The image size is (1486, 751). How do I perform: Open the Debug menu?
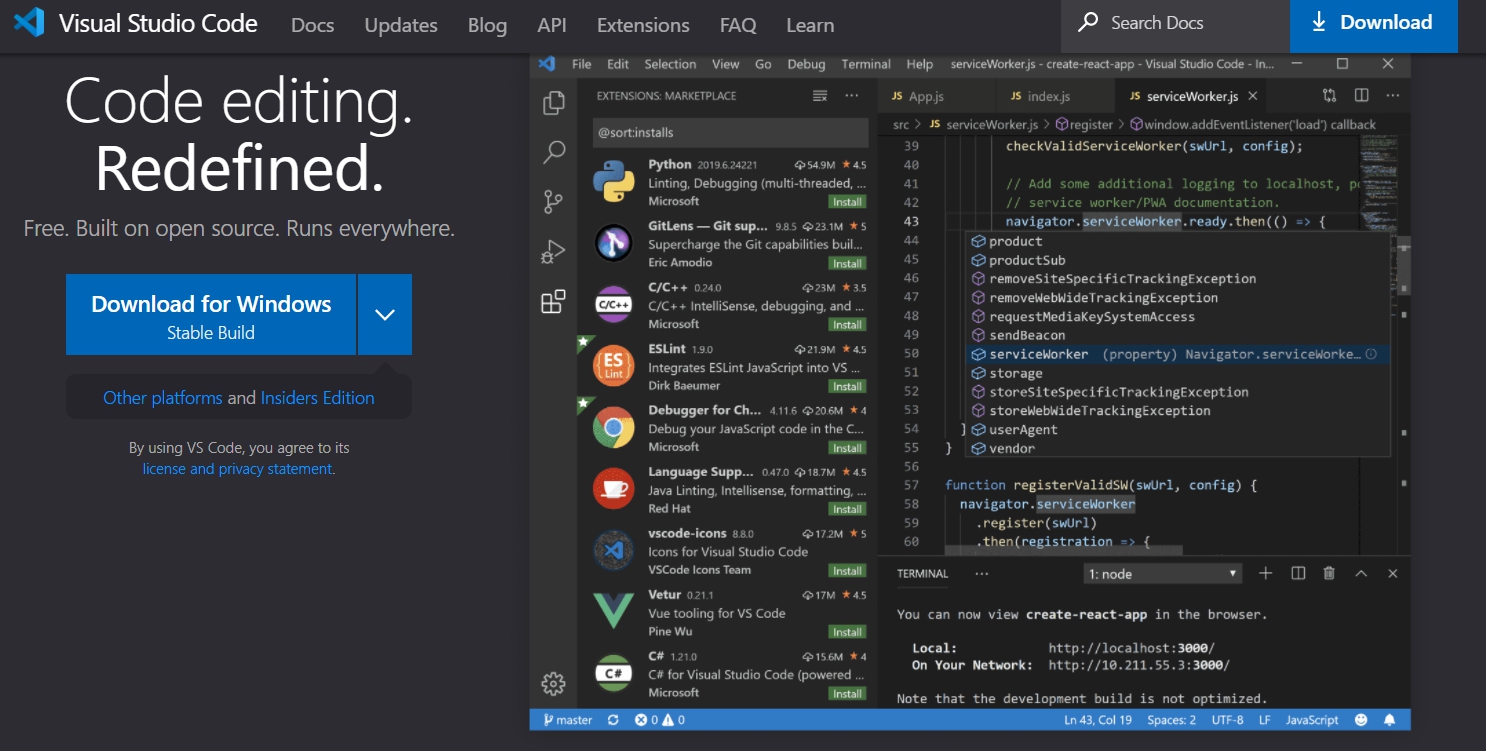tap(806, 64)
